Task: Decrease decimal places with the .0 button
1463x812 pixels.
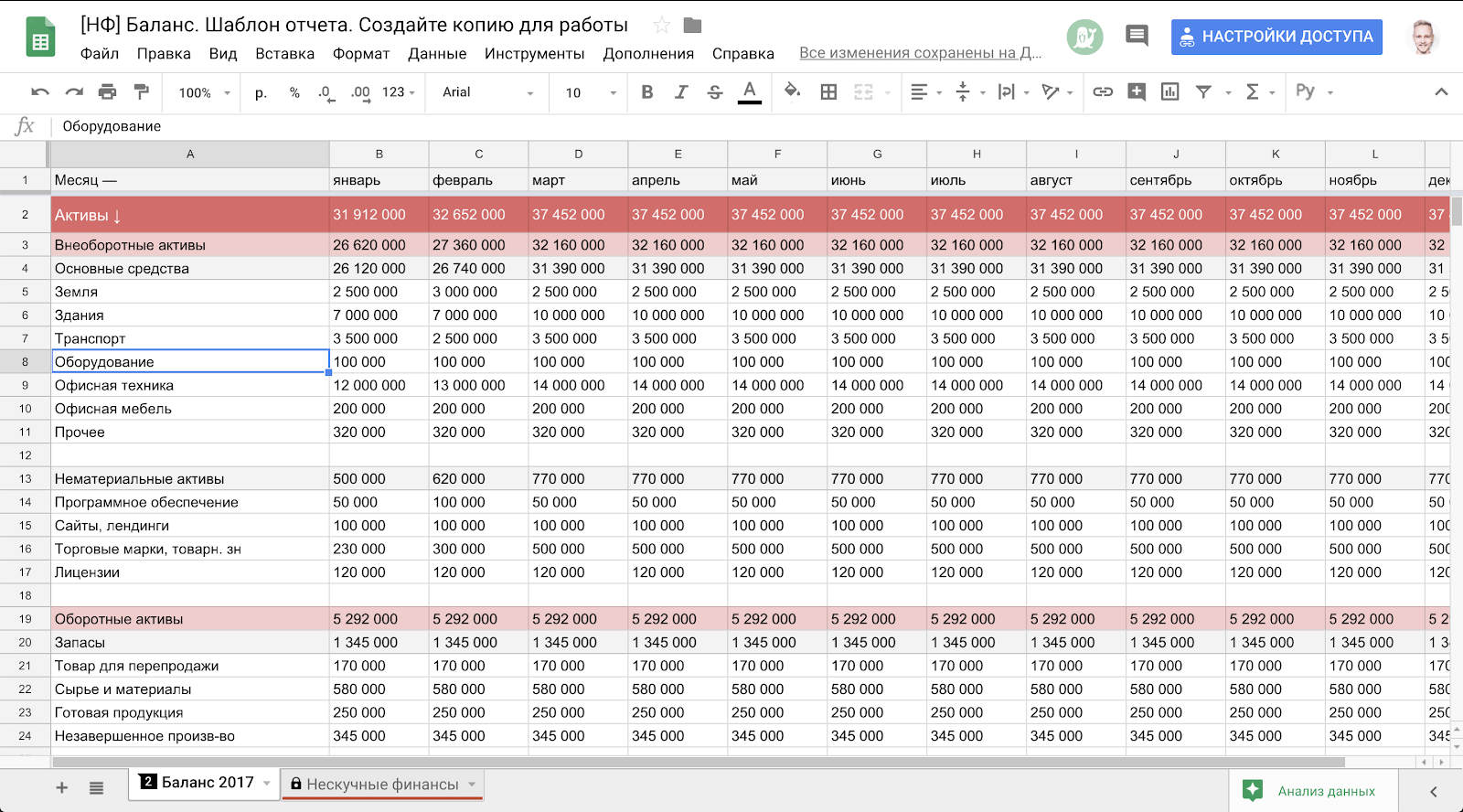Action: pos(326,92)
